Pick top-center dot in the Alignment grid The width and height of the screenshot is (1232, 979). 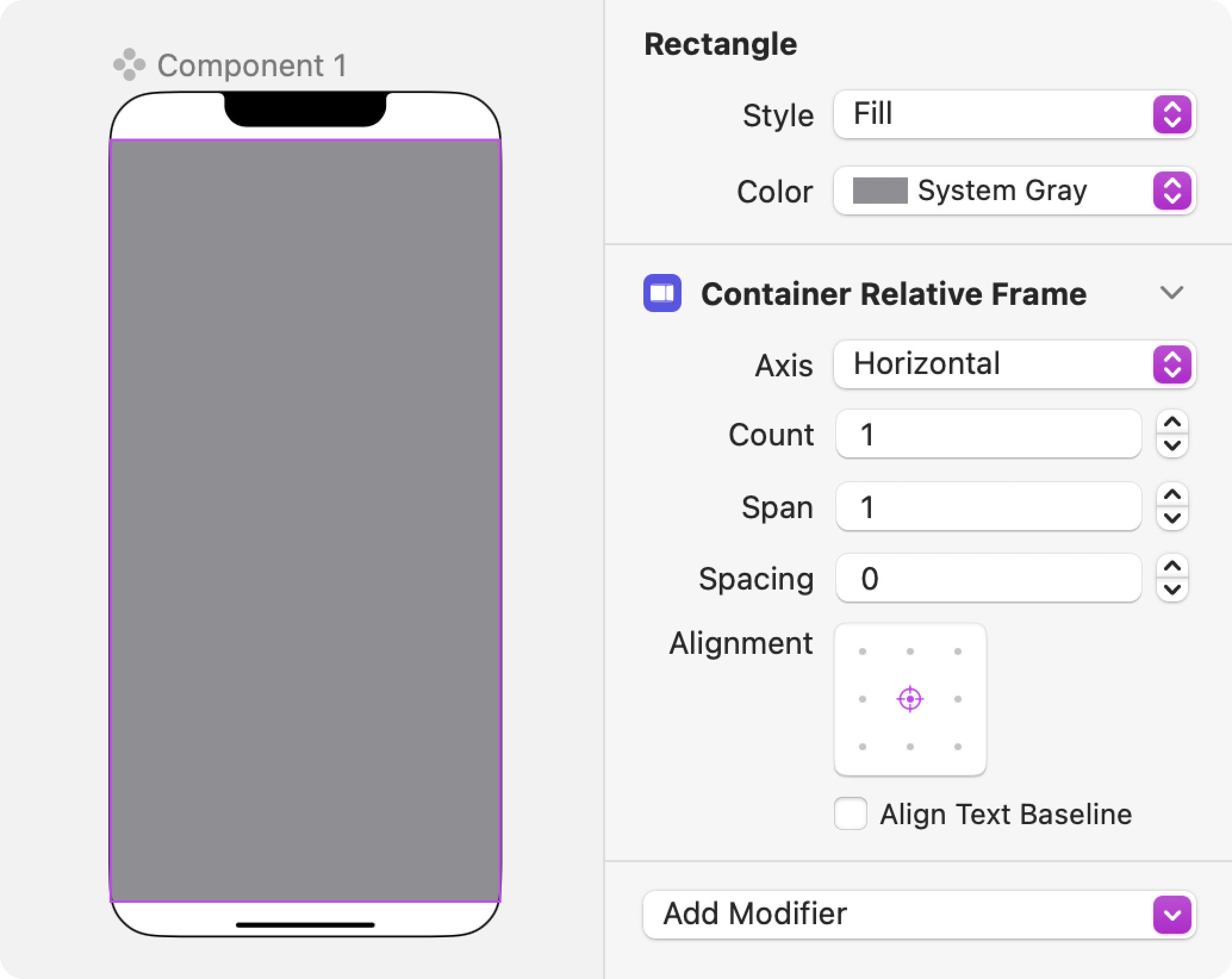click(910, 651)
